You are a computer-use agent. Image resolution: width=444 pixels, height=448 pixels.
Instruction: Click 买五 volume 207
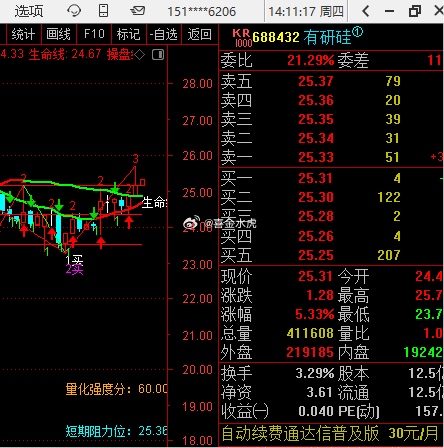(x=389, y=255)
